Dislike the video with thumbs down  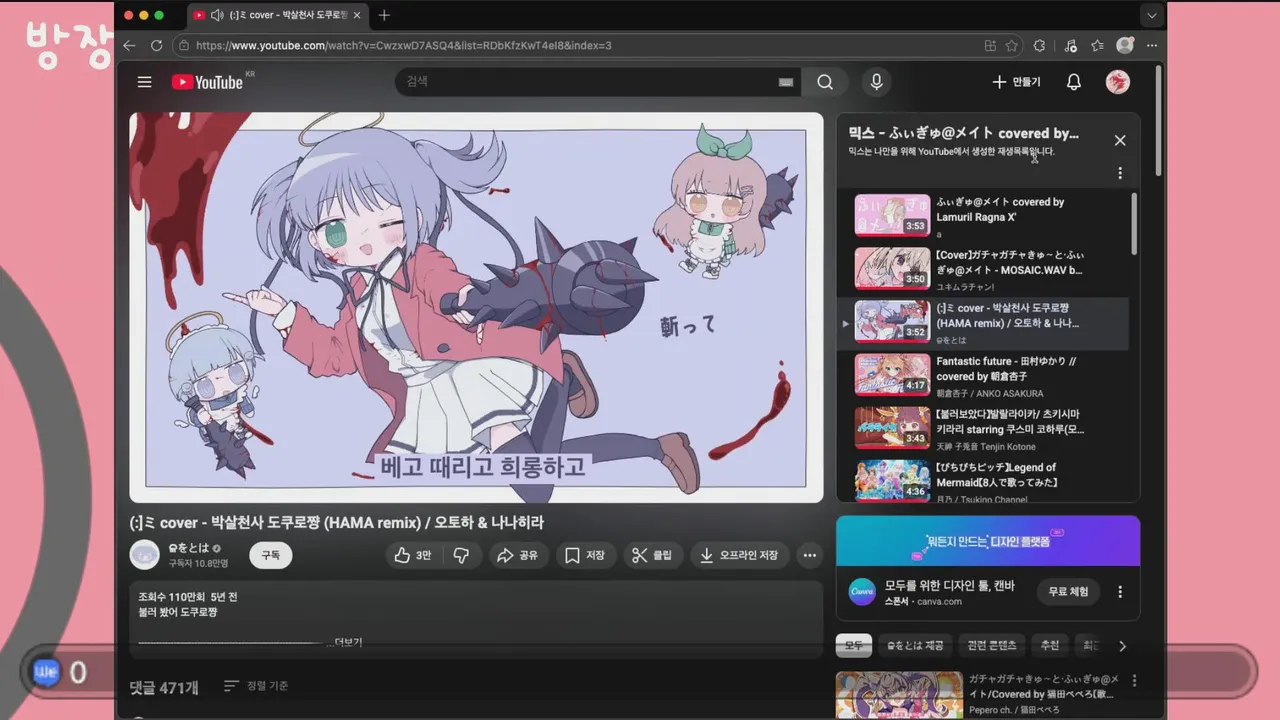[x=461, y=555]
